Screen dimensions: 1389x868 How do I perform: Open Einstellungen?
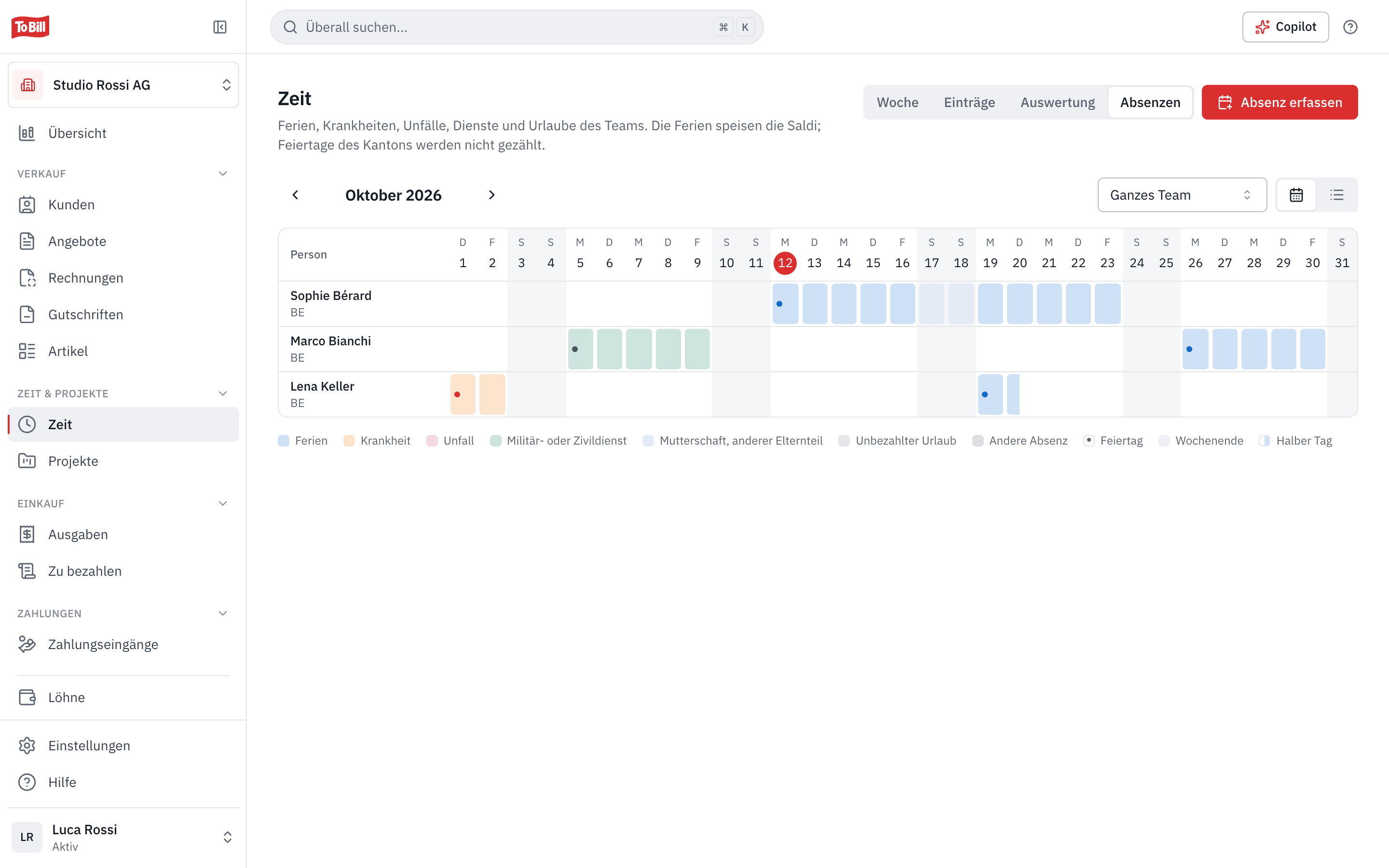pyautogui.click(x=123, y=746)
